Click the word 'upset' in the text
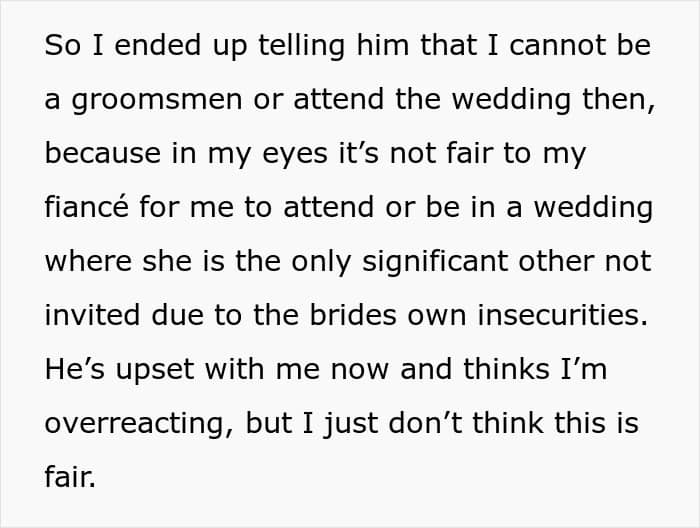The height and width of the screenshot is (528, 700). [x=155, y=370]
